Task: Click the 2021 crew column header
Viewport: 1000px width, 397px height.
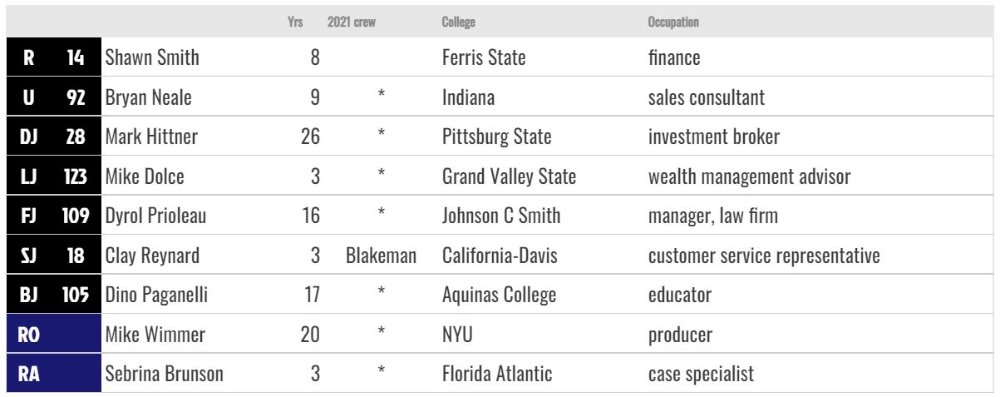Action: click(351, 22)
